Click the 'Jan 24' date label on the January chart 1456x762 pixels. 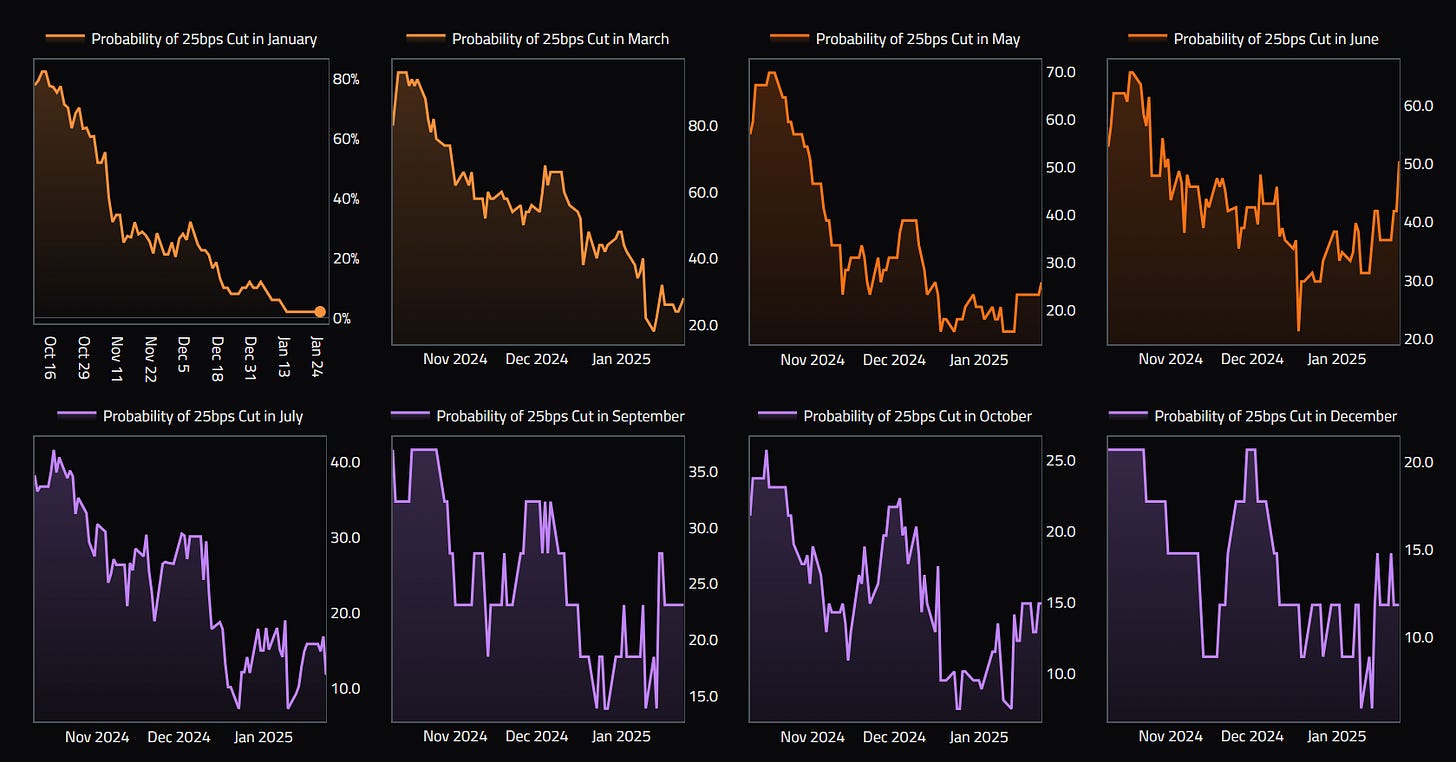(x=318, y=358)
